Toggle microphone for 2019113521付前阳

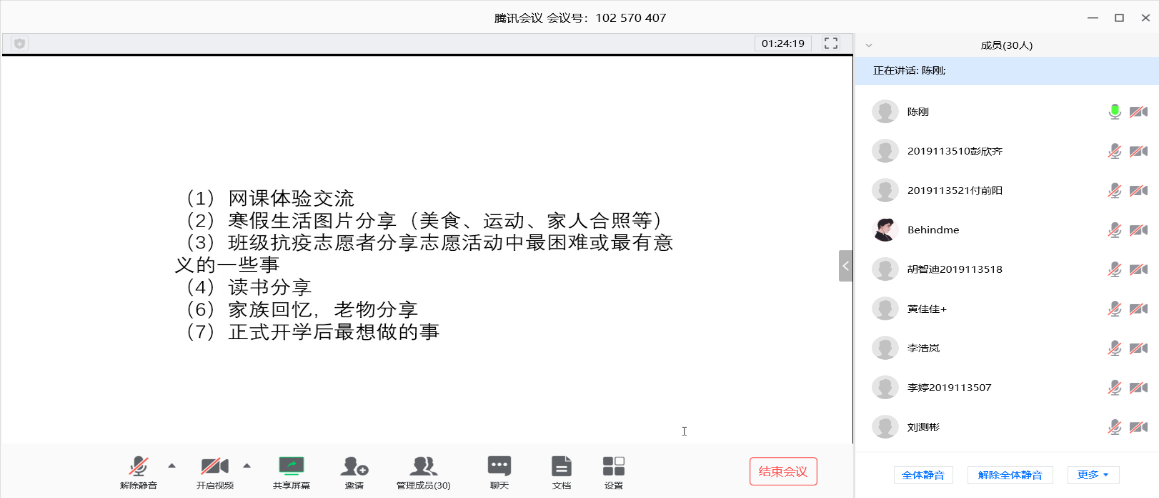[1115, 190]
